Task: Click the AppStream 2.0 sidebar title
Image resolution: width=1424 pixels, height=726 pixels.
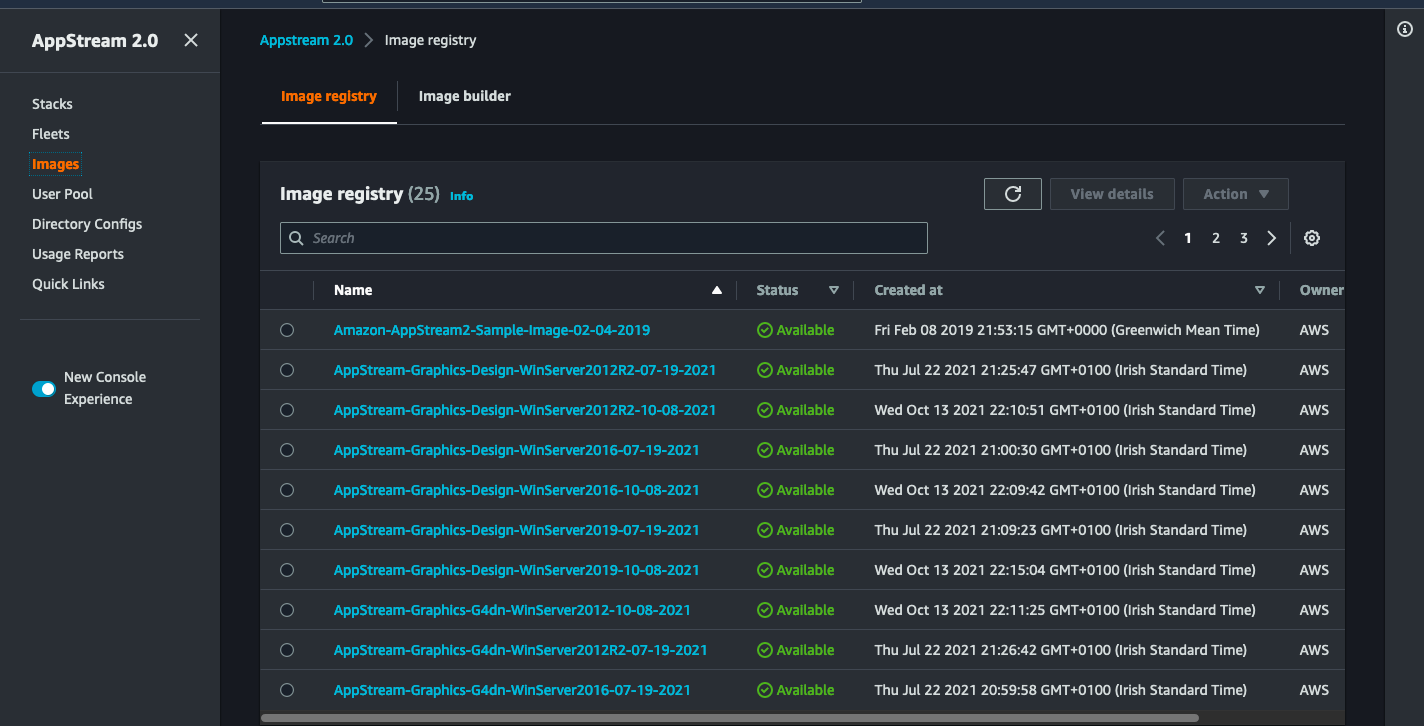Action: pyautogui.click(x=95, y=41)
